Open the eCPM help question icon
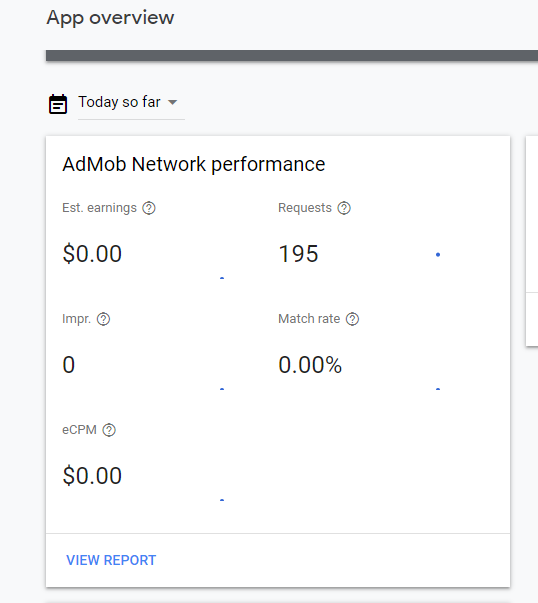This screenshot has height=603, width=538. coord(109,430)
